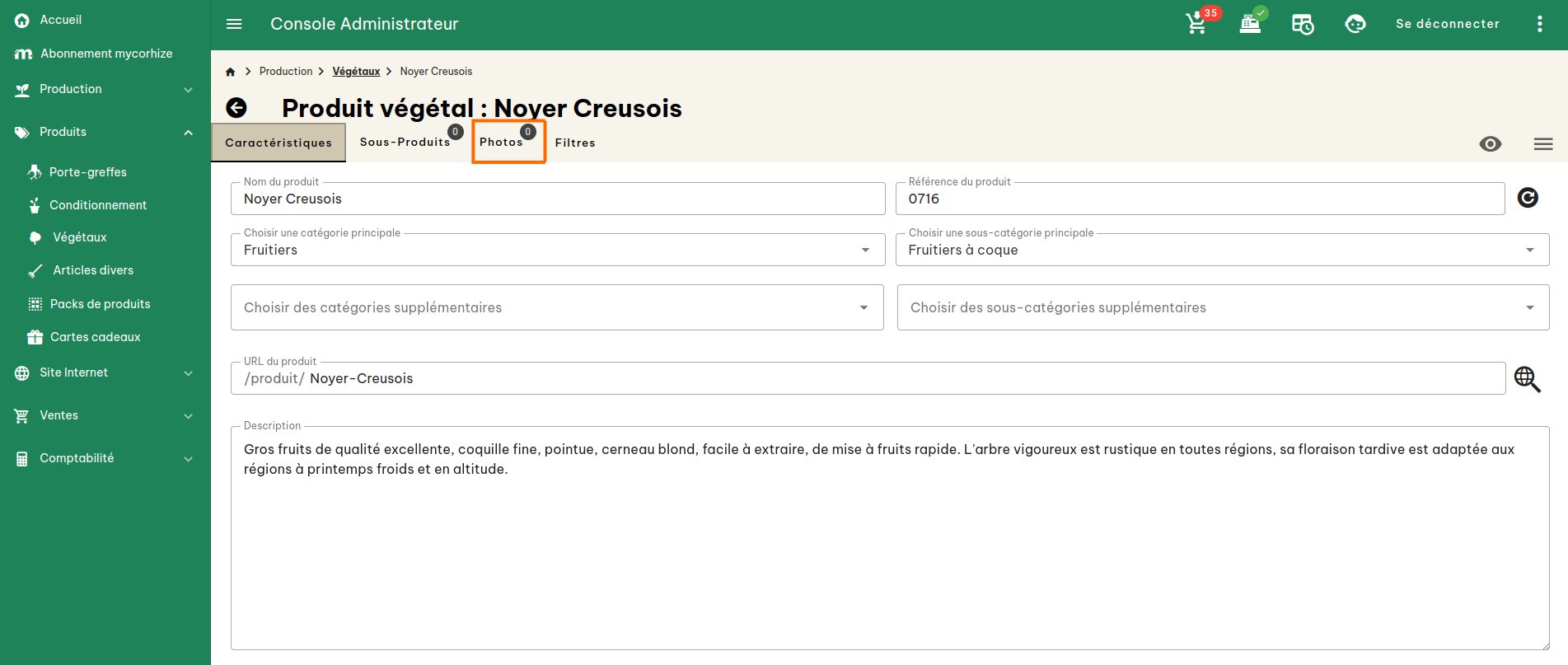Click the regenerate reference icon
The height and width of the screenshot is (665, 1568).
tap(1528, 198)
